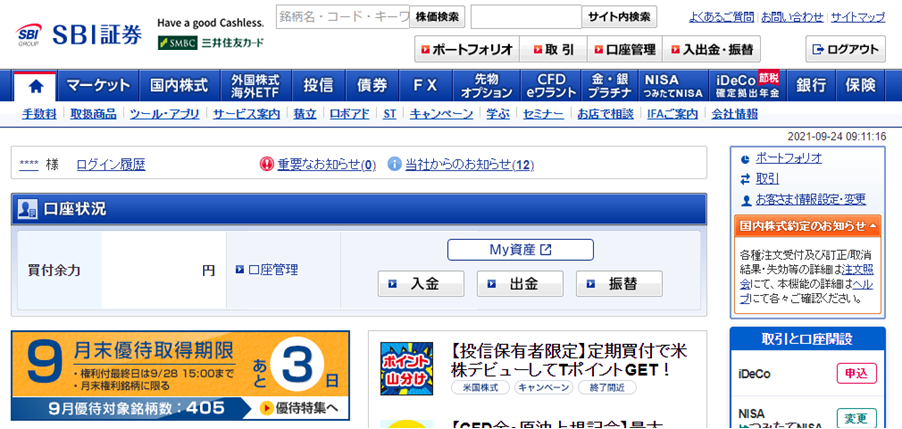
Task: Open the マーケット tab
Action: [x=98, y=86]
